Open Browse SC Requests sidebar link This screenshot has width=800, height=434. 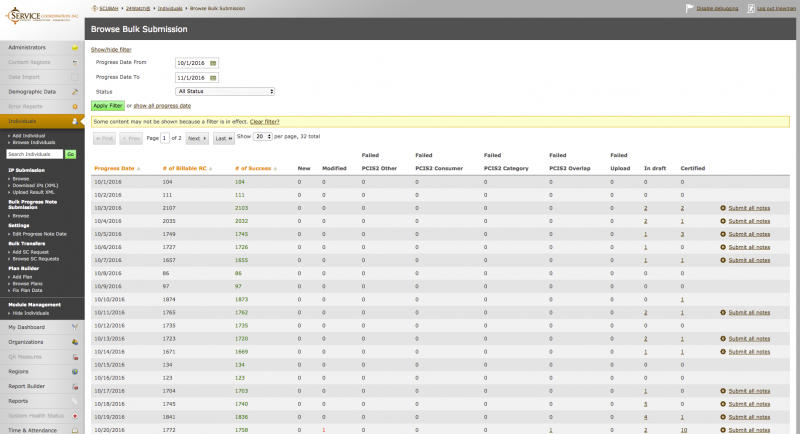coord(36,259)
